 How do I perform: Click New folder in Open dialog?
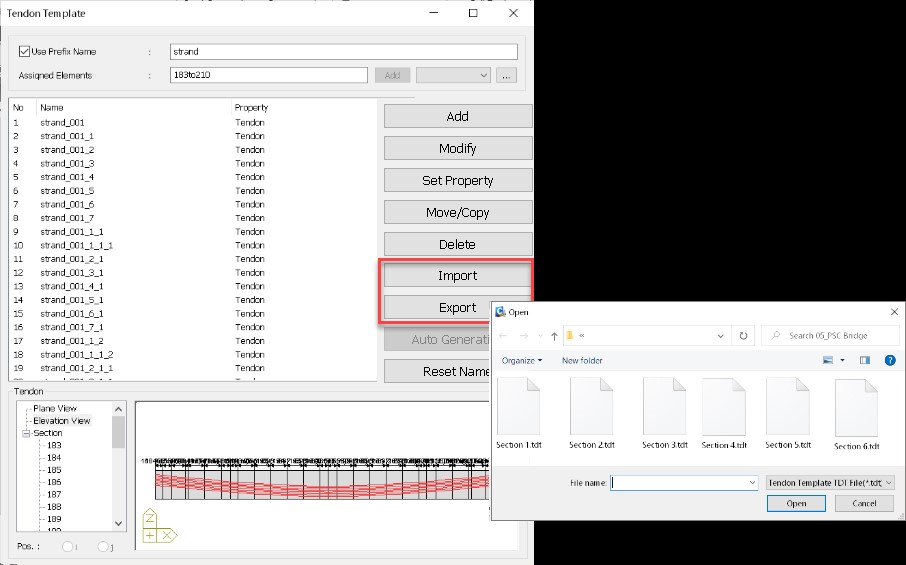(582, 360)
